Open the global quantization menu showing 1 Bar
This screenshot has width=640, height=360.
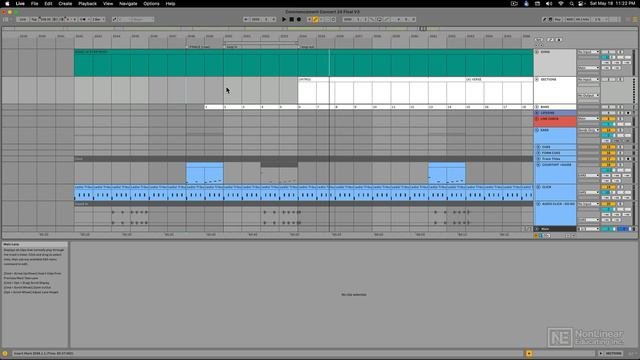tap(98, 19)
